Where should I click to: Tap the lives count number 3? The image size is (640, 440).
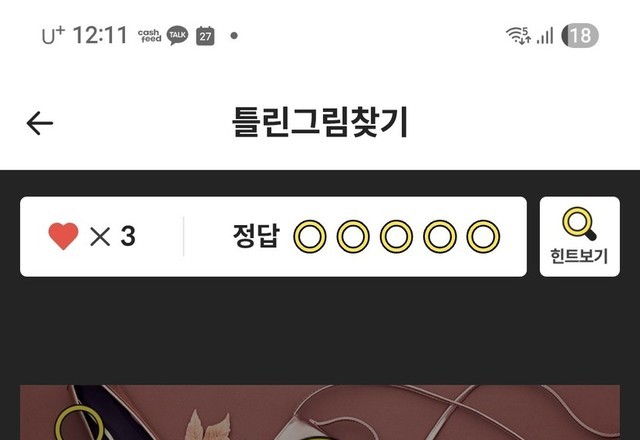128,236
